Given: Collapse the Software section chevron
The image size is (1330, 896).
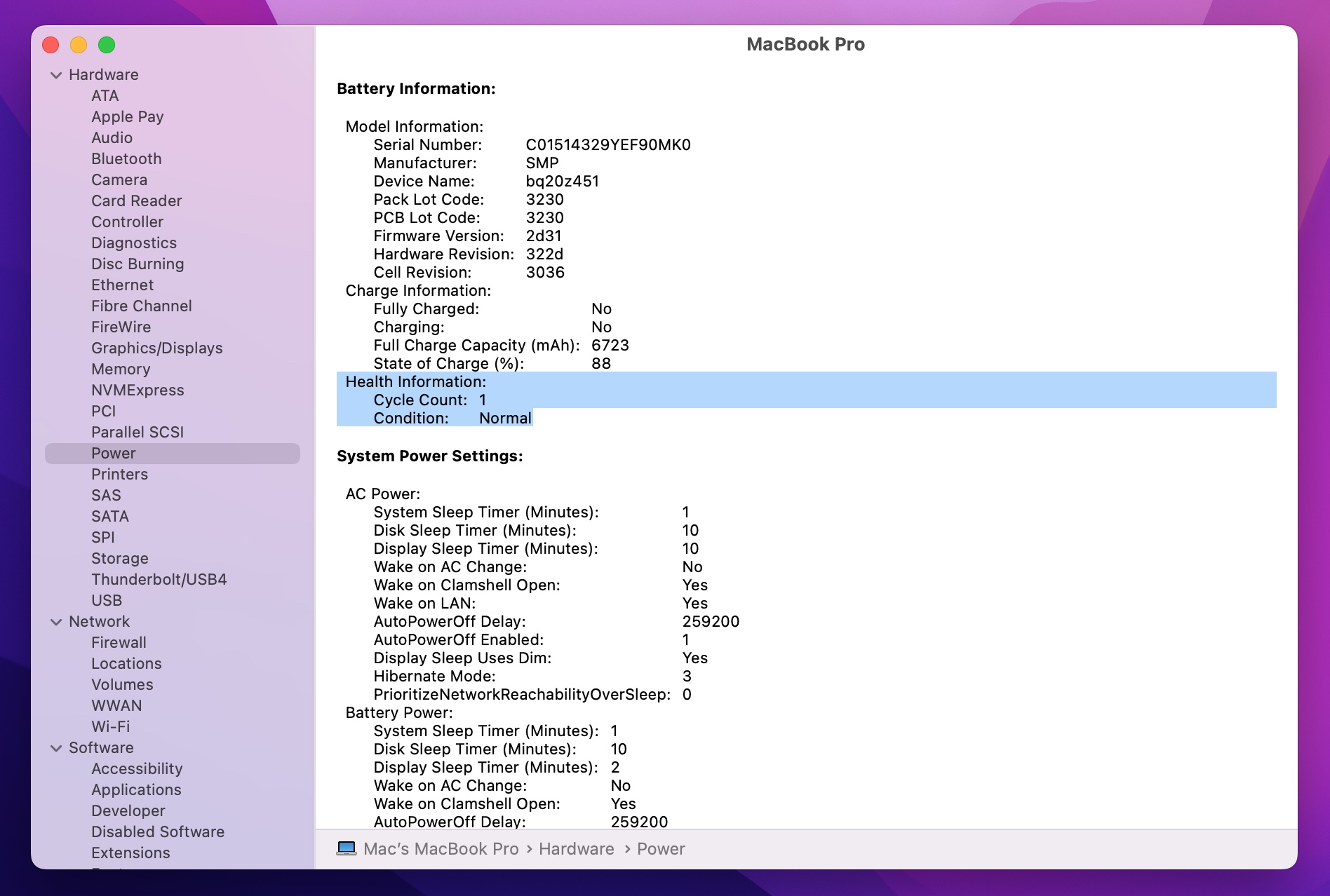Looking at the screenshot, I should (56, 748).
